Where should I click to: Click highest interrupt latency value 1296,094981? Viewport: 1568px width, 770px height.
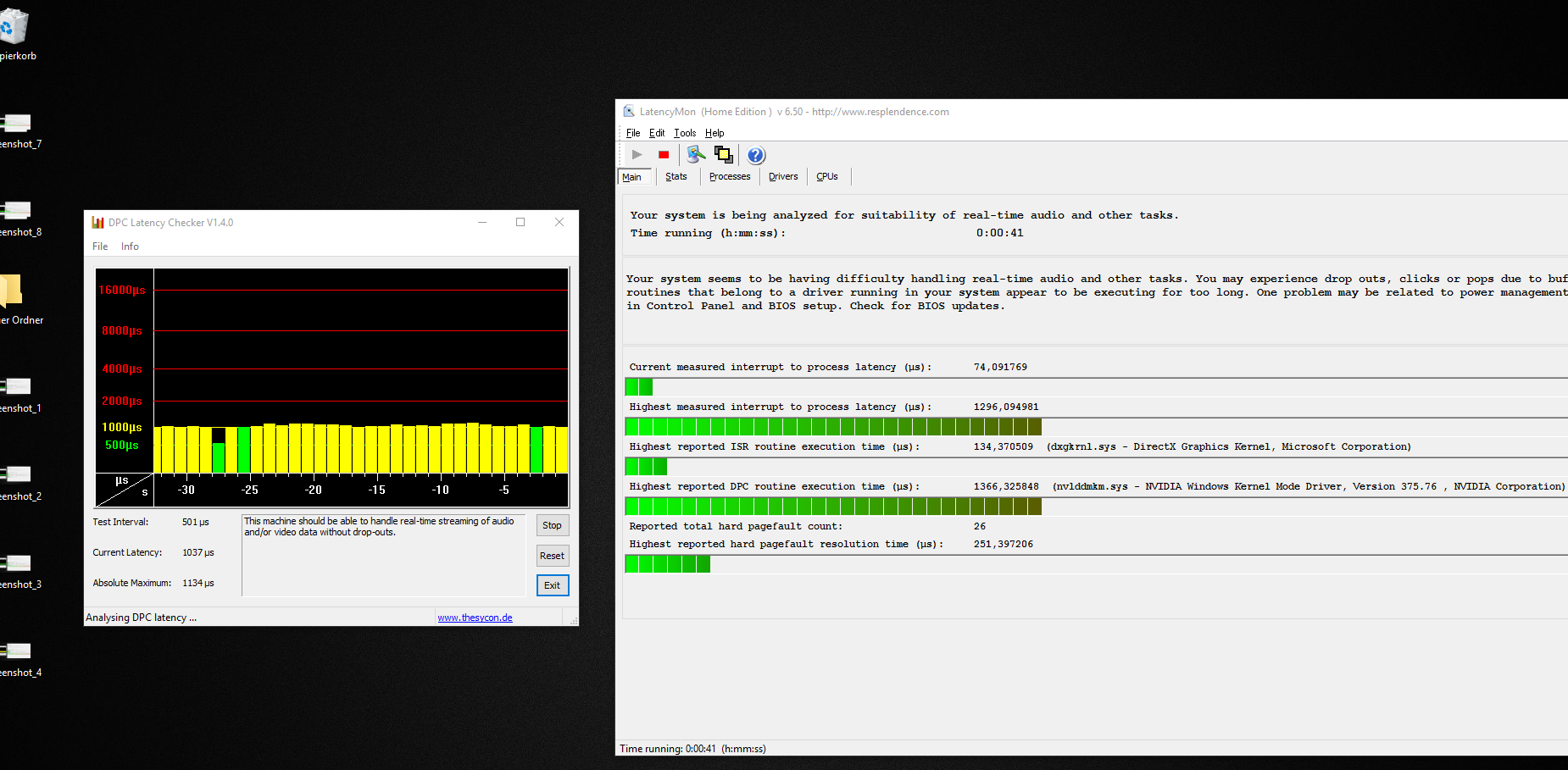(1006, 407)
